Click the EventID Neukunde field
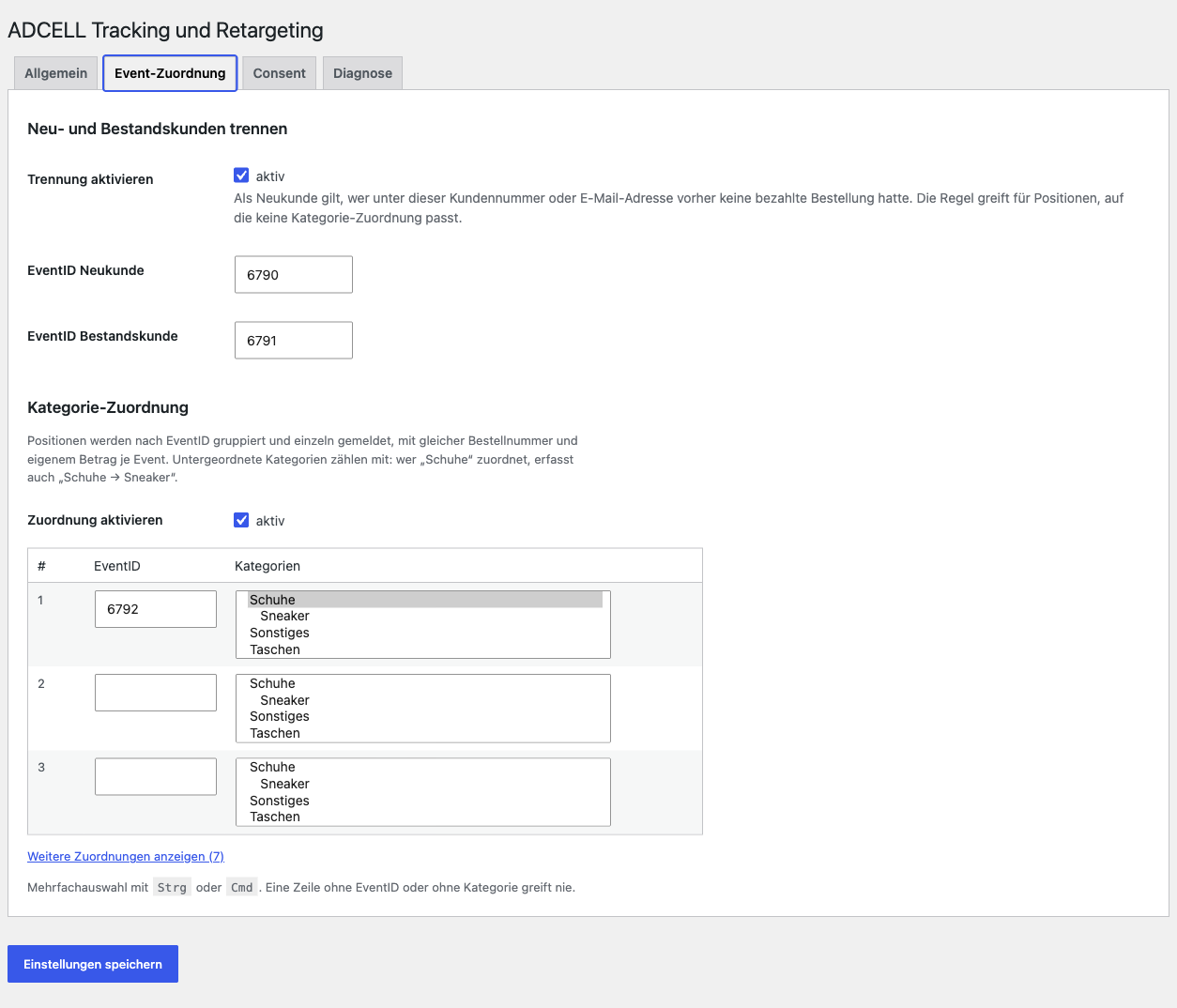The width and height of the screenshot is (1177, 1008). pos(294,275)
